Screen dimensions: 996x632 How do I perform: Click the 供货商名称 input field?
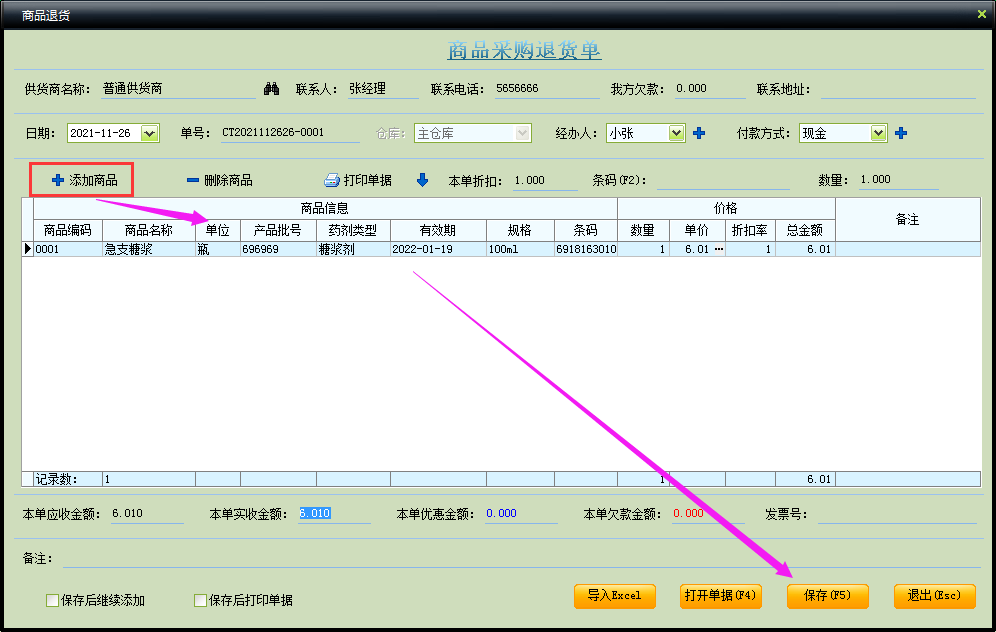point(178,89)
